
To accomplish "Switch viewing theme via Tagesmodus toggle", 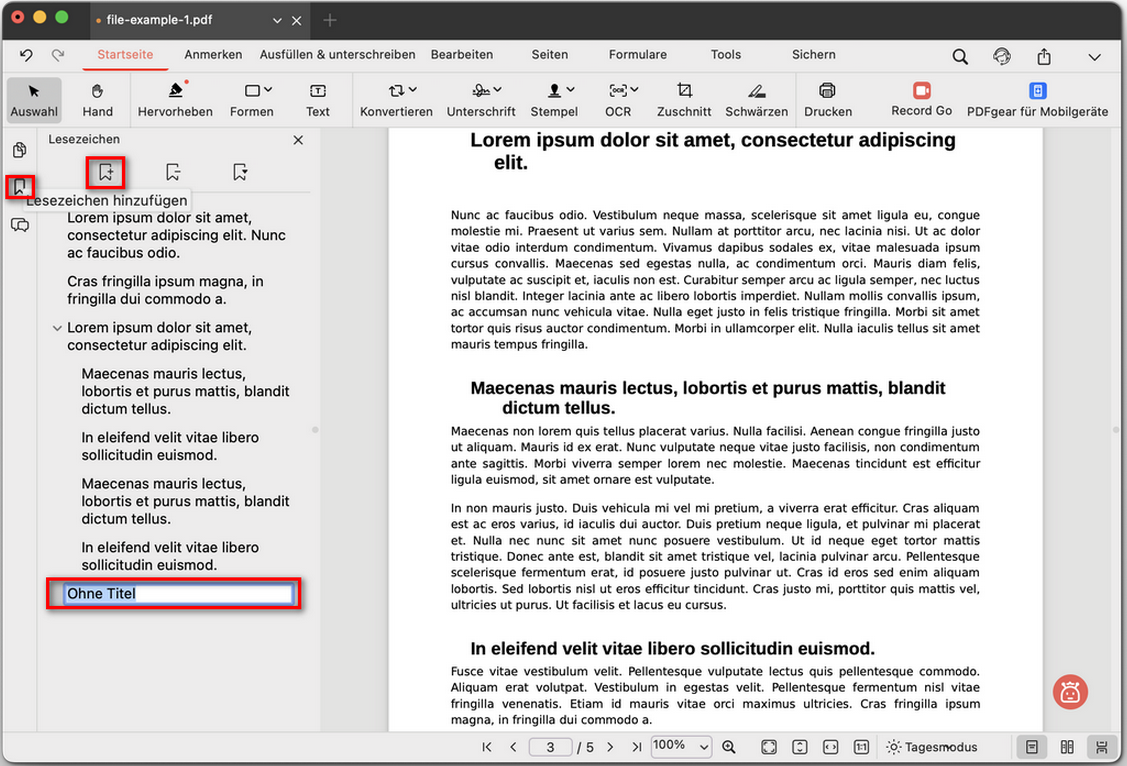I will [931, 746].
